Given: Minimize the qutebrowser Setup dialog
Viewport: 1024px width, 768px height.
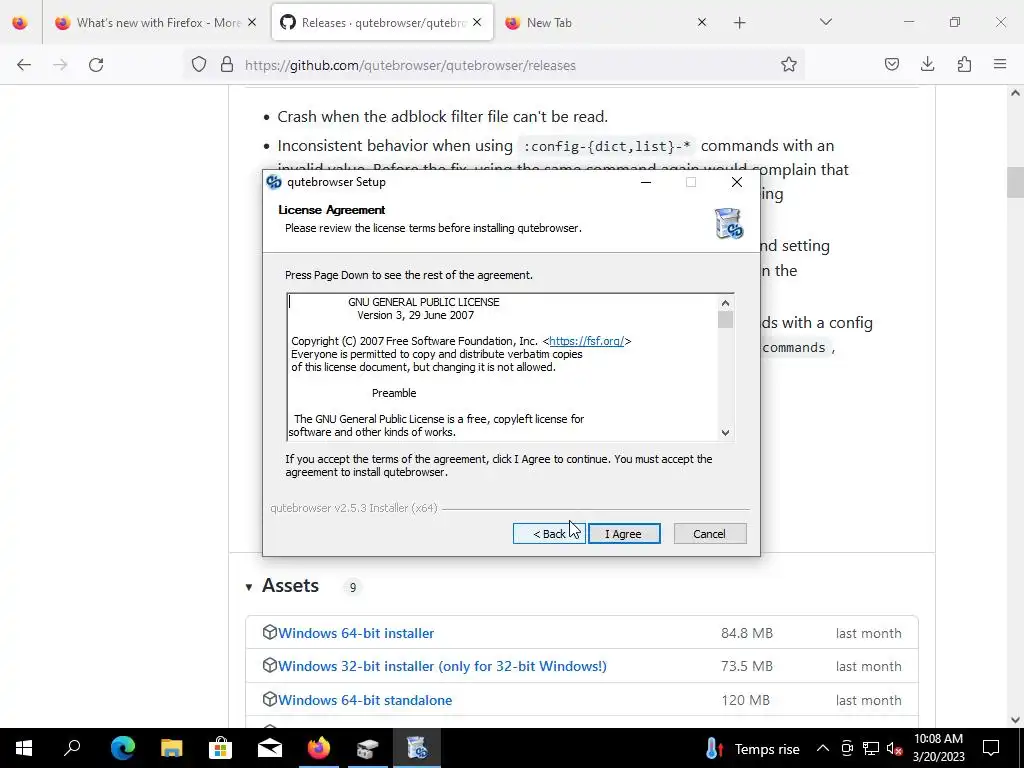Looking at the screenshot, I should pyautogui.click(x=646, y=182).
